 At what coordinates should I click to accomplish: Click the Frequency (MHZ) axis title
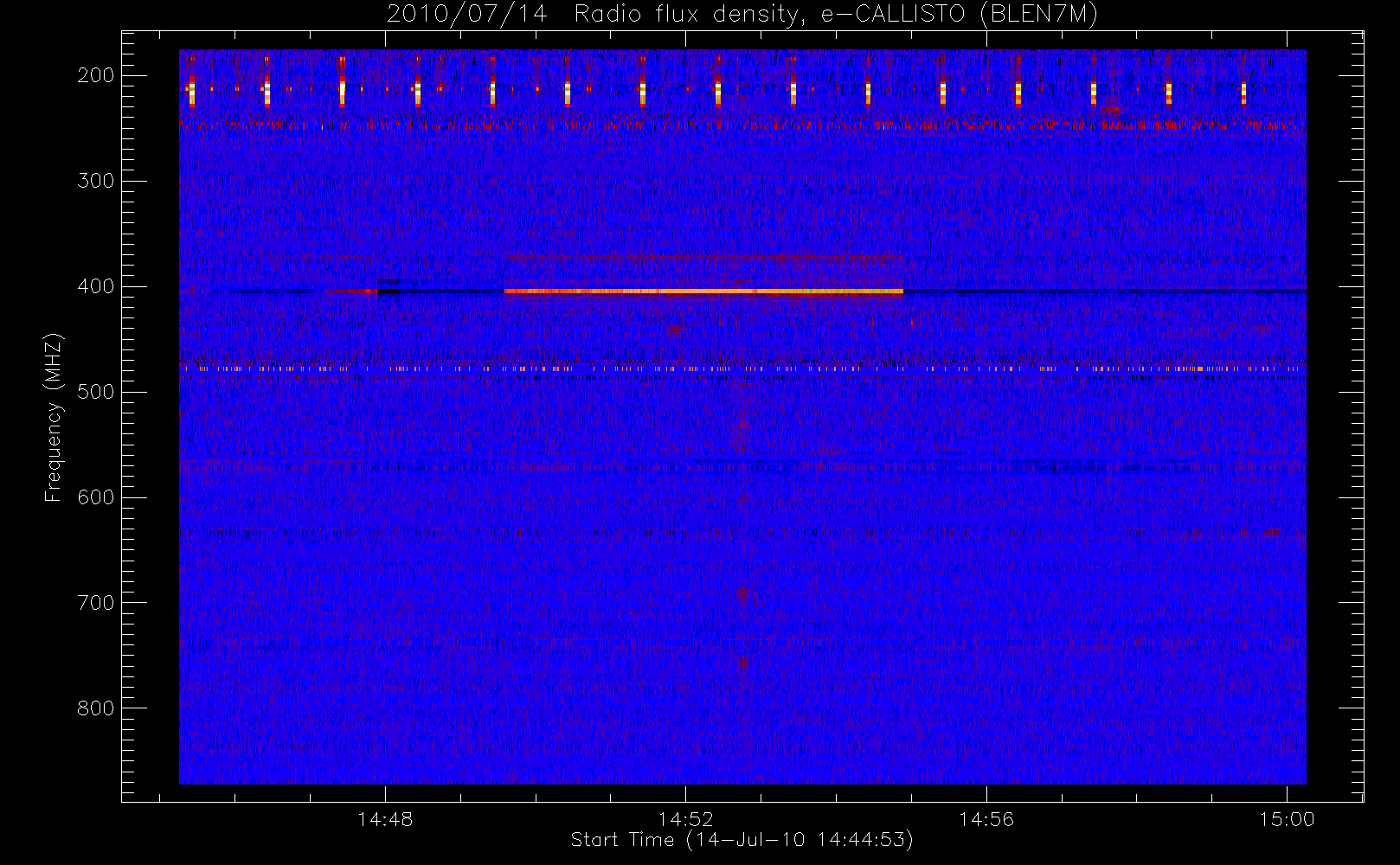pyautogui.click(x=54, y=417)
